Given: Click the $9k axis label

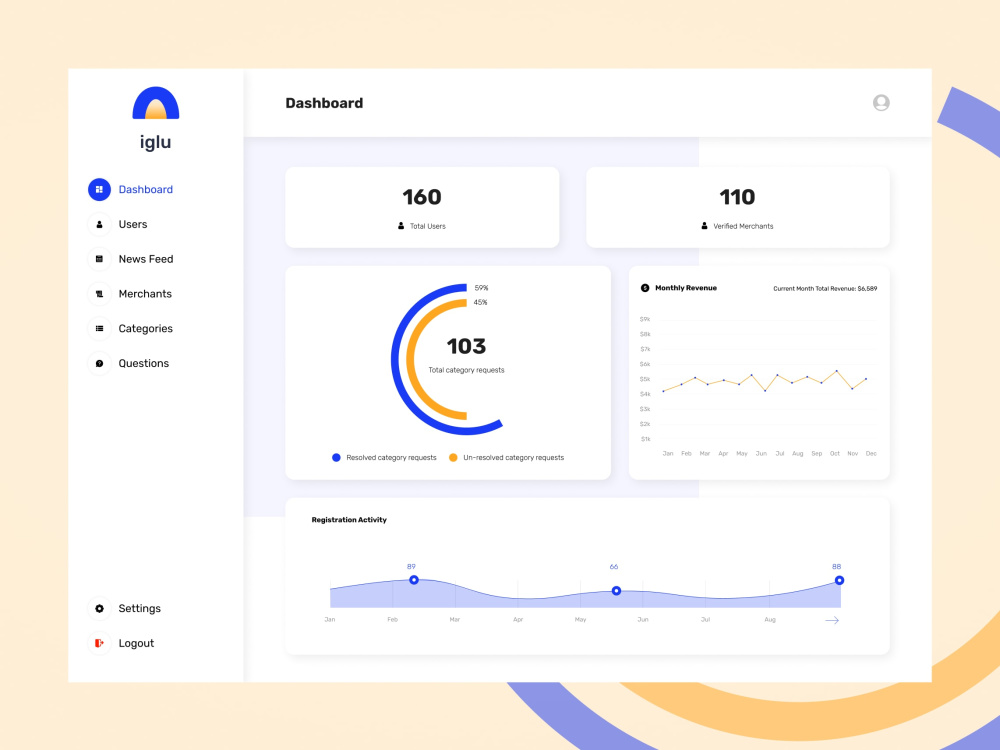Looking at the screenshot, I should click(x=645, y=319).
